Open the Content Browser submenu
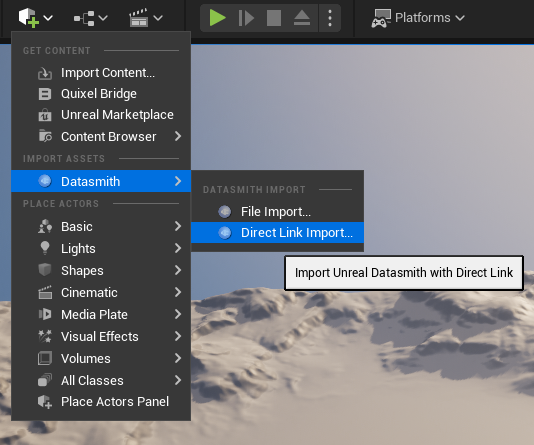The image size is (534, 445). pos(101,137)
